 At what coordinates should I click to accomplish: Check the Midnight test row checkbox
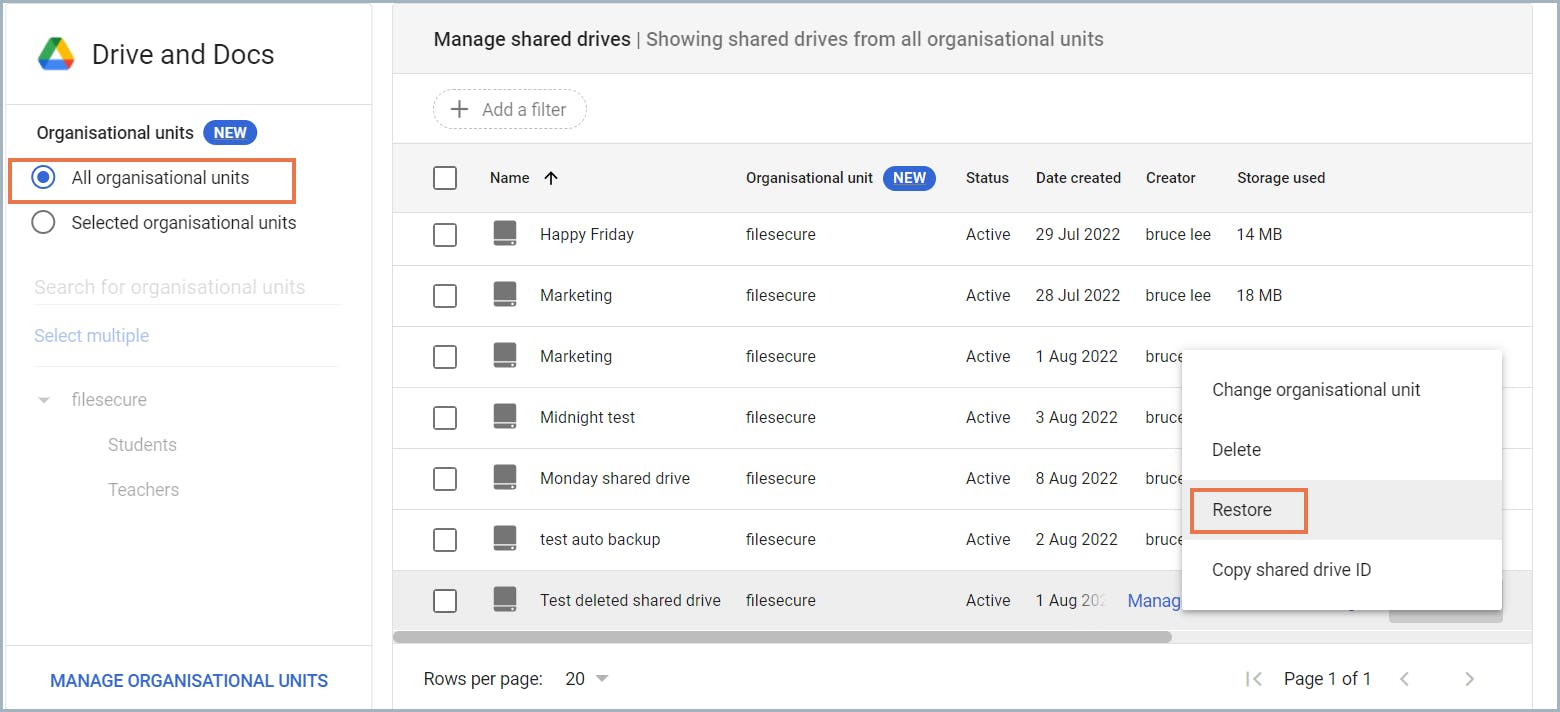[x=445, y=418]
